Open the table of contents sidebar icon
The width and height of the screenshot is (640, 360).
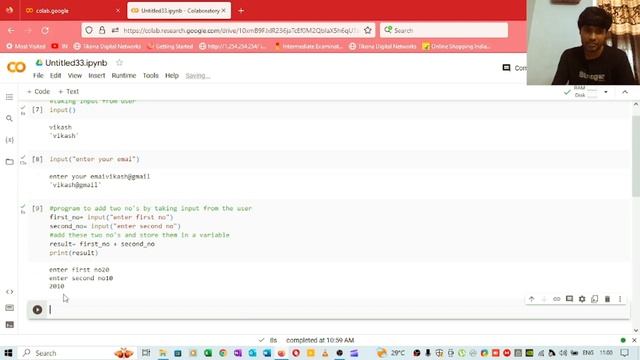pyautogui.click(x=9, y=97)
